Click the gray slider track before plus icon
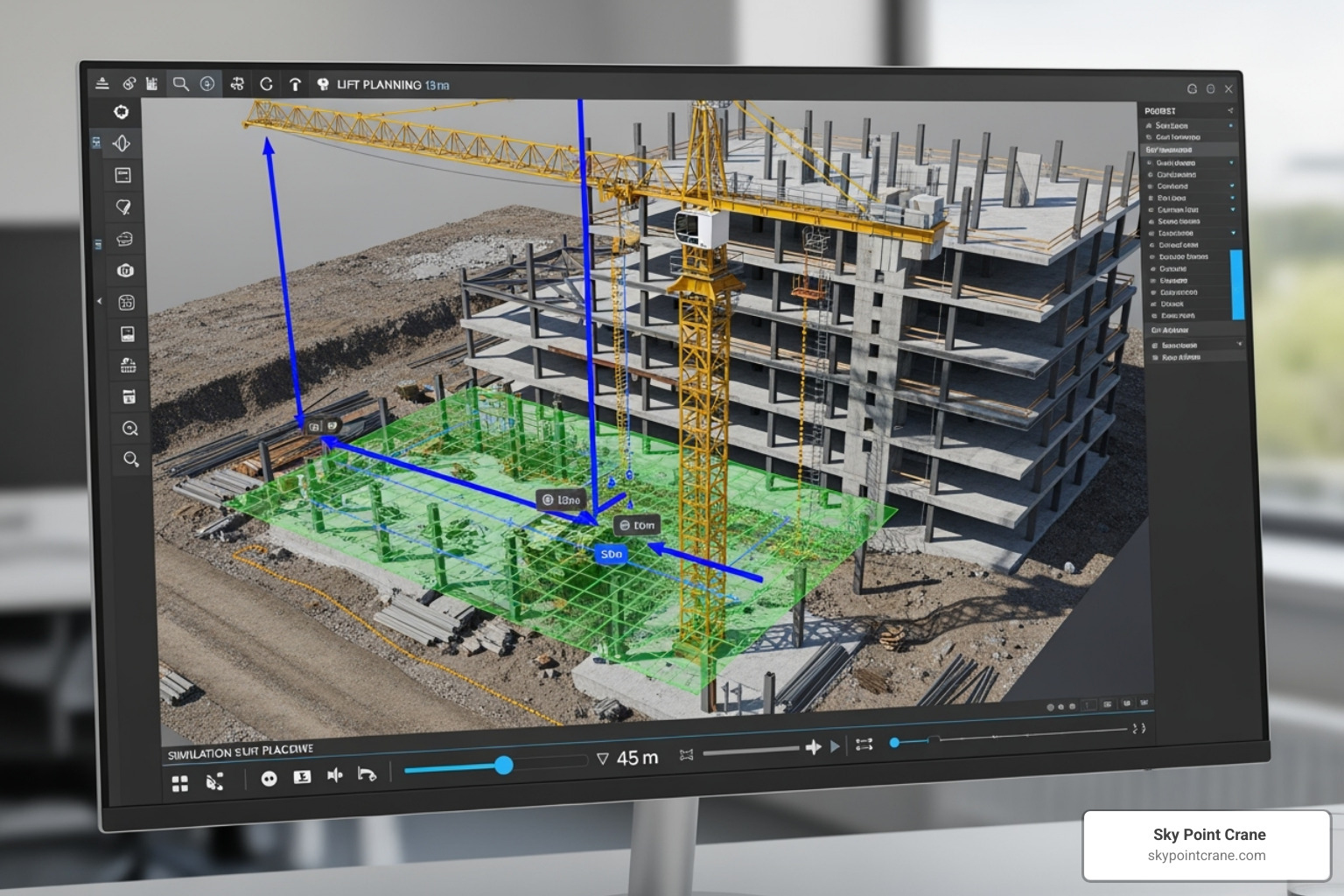 pos(751,751)
